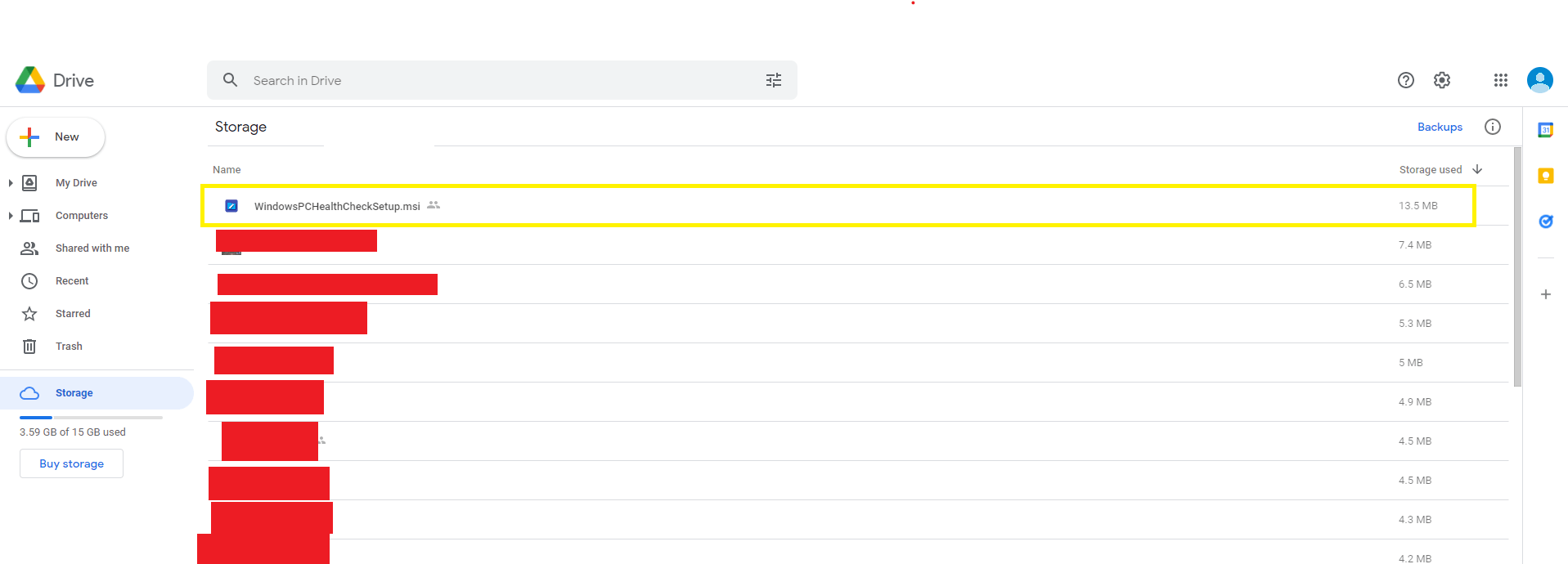Show storage info details icon

tap(1492, 127)
